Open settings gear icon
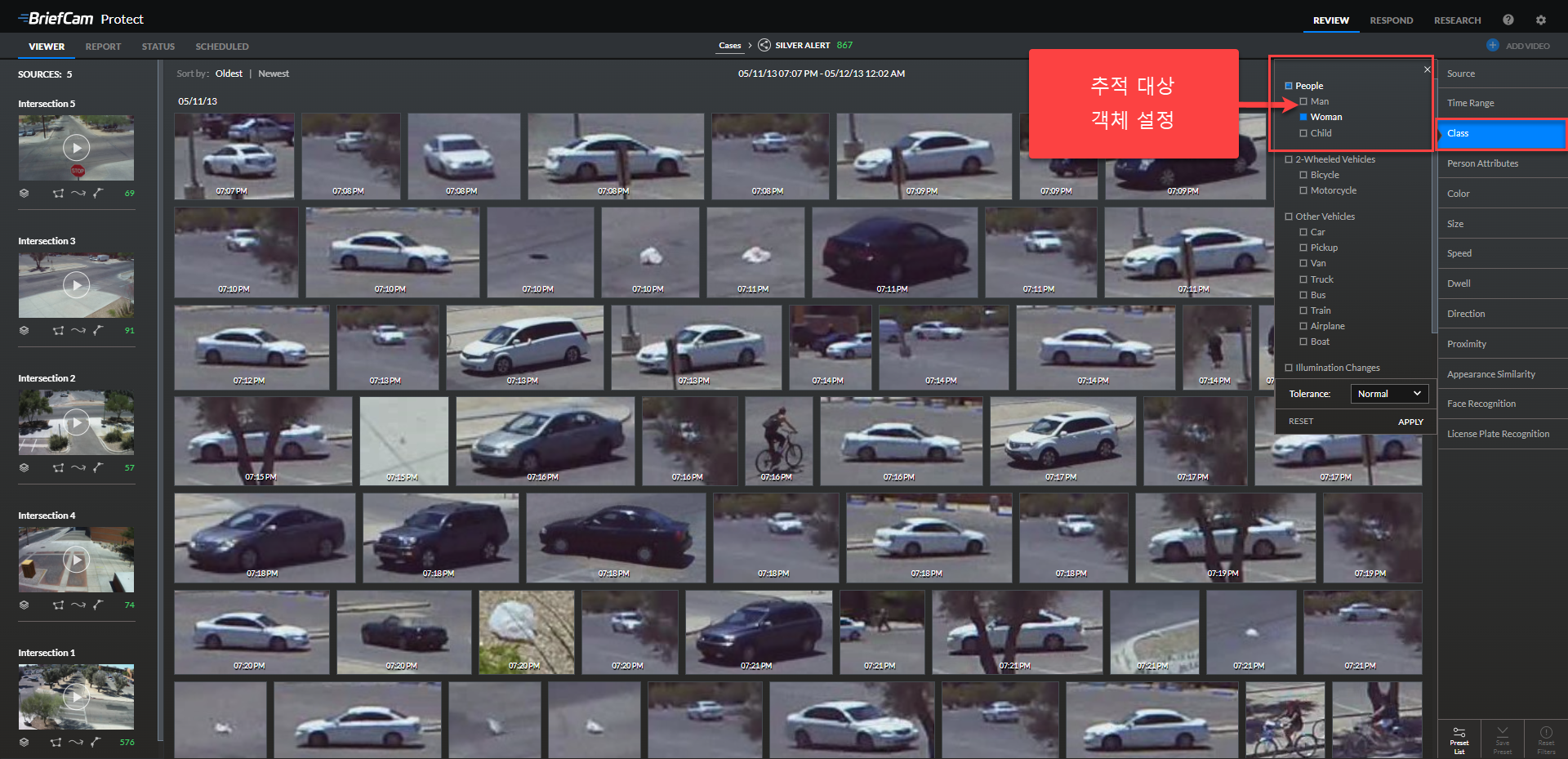Viewport: 1568px width, 759px height. click(x=1540, y=20)
